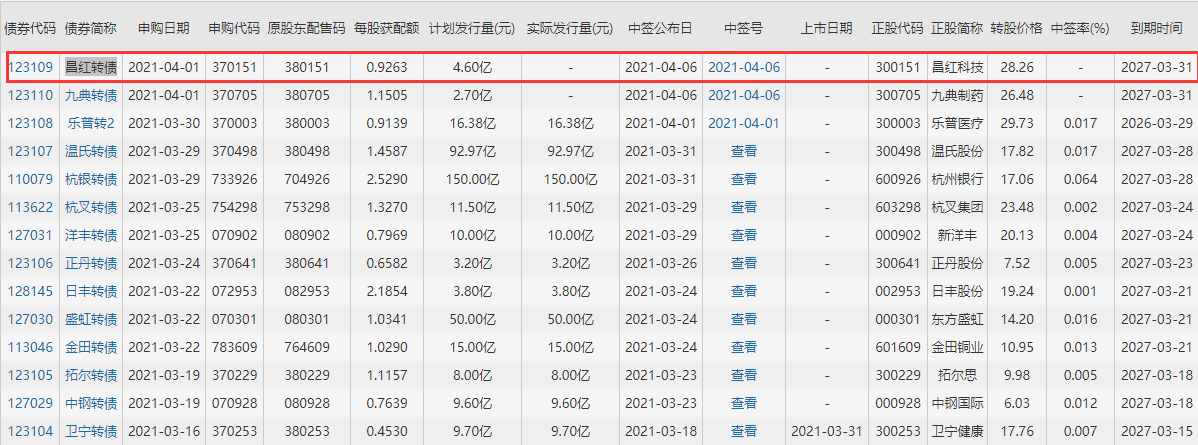Click 查看 in the 洋丰转债 row
1198x445 pixels.
[x=744, y=235]
